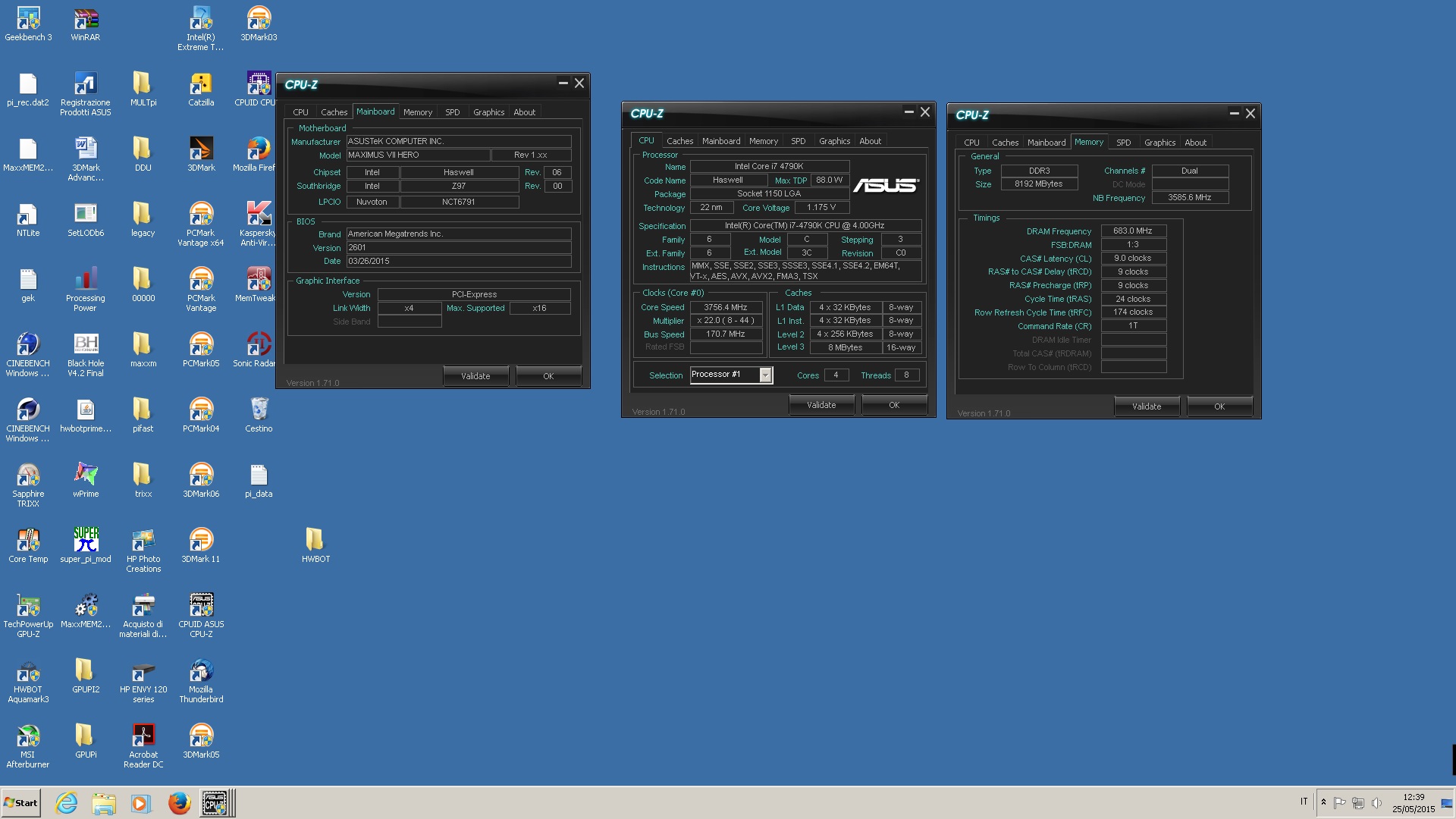1456x819 pixels.
Task: Open Sapphire TRIXX shortcut
Action: (x=28, y=485)
